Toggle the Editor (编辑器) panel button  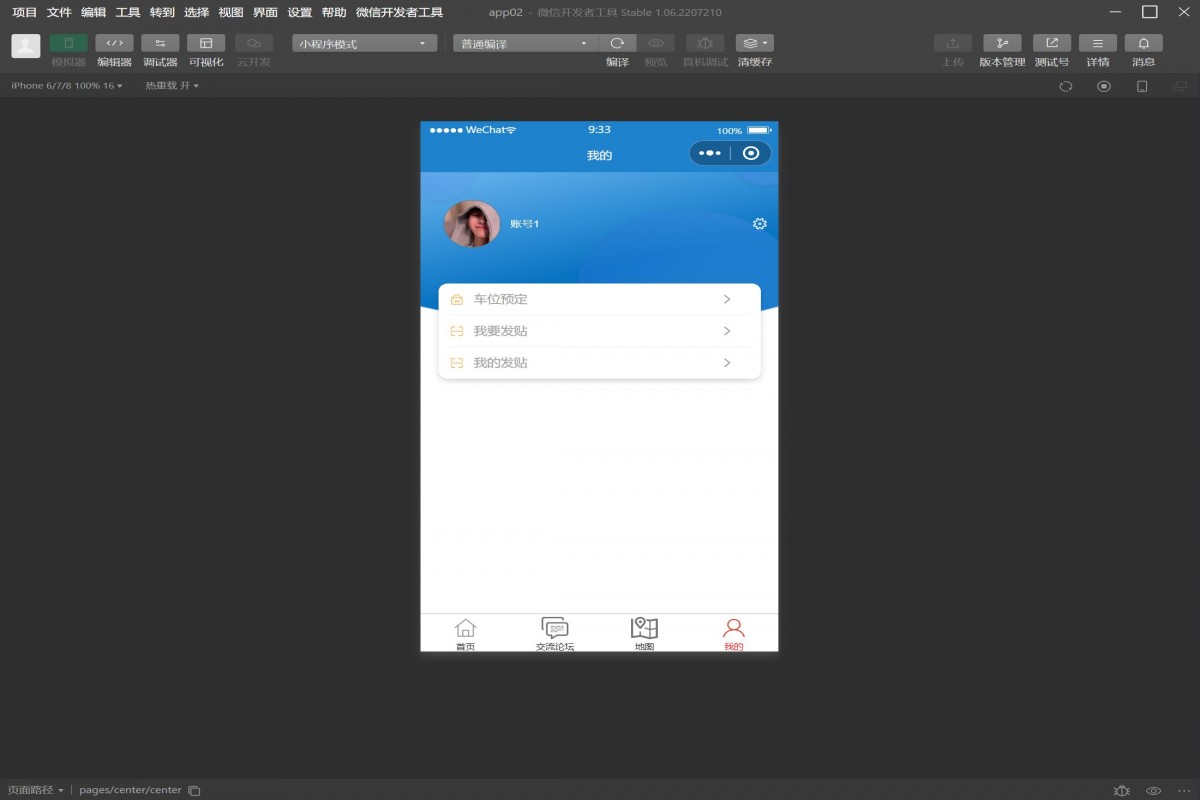(114, 44)
